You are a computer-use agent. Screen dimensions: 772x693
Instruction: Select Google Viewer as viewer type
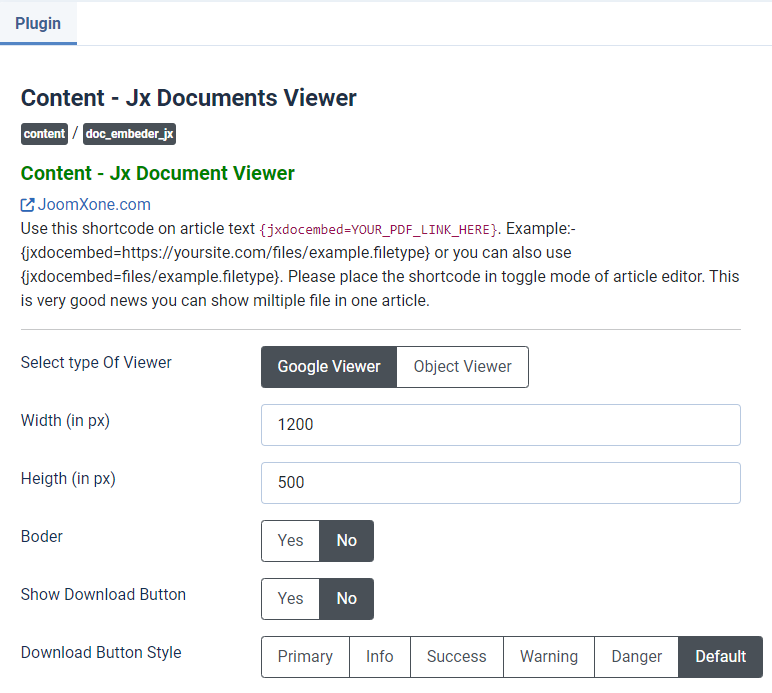(329, 367)
